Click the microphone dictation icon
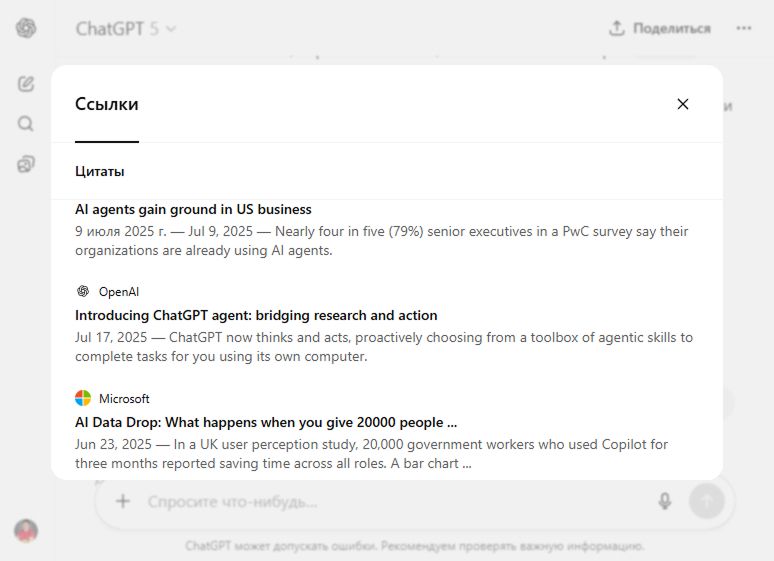The width and height of the screenshot is (774, 561). pos(665,501)
